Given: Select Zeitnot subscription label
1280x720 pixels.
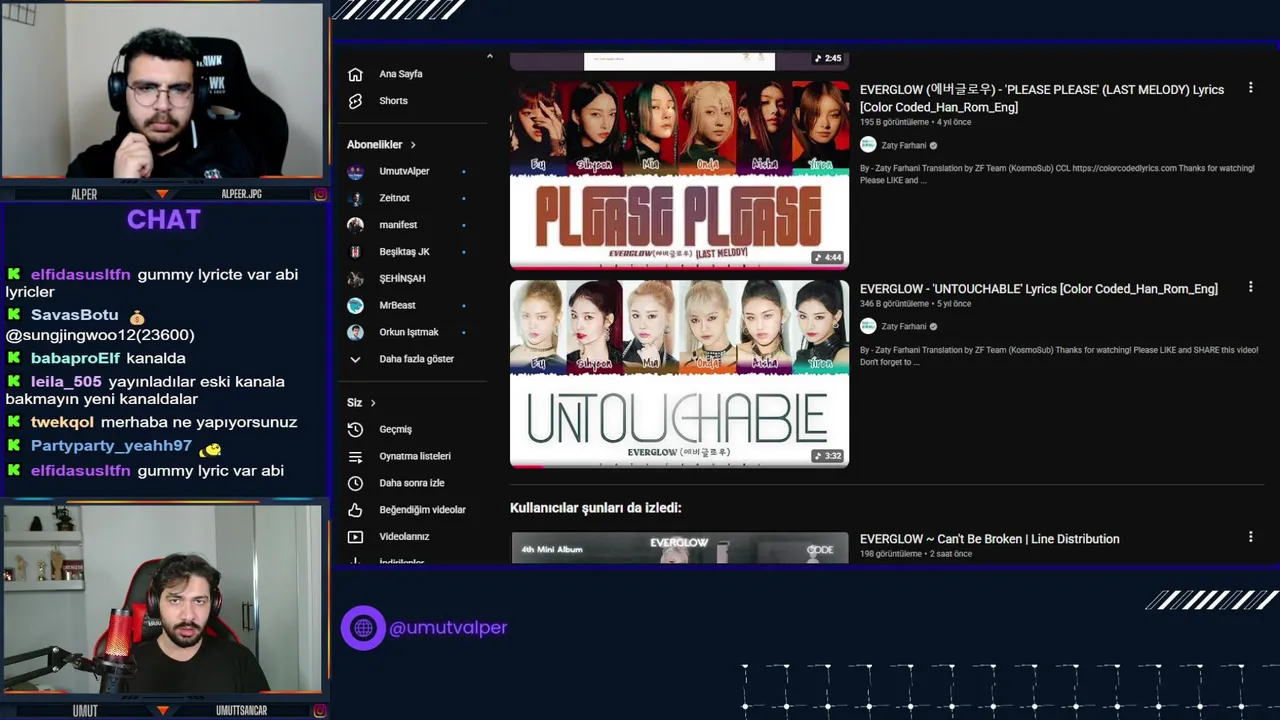Looking at the screenshot, I should click(394, 198).
